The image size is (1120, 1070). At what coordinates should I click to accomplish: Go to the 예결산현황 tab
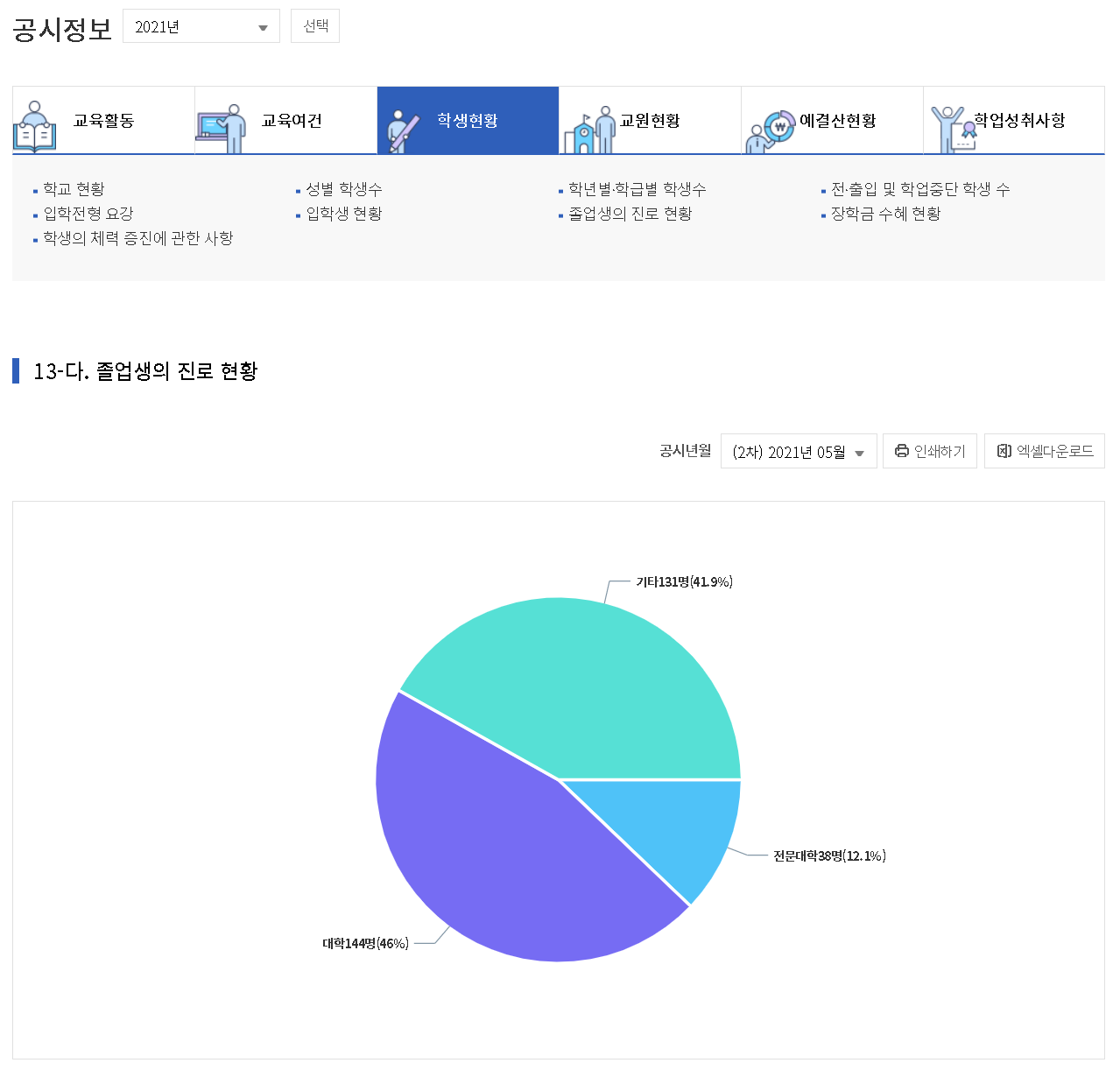pyautogui.click(x=832, y=120)
